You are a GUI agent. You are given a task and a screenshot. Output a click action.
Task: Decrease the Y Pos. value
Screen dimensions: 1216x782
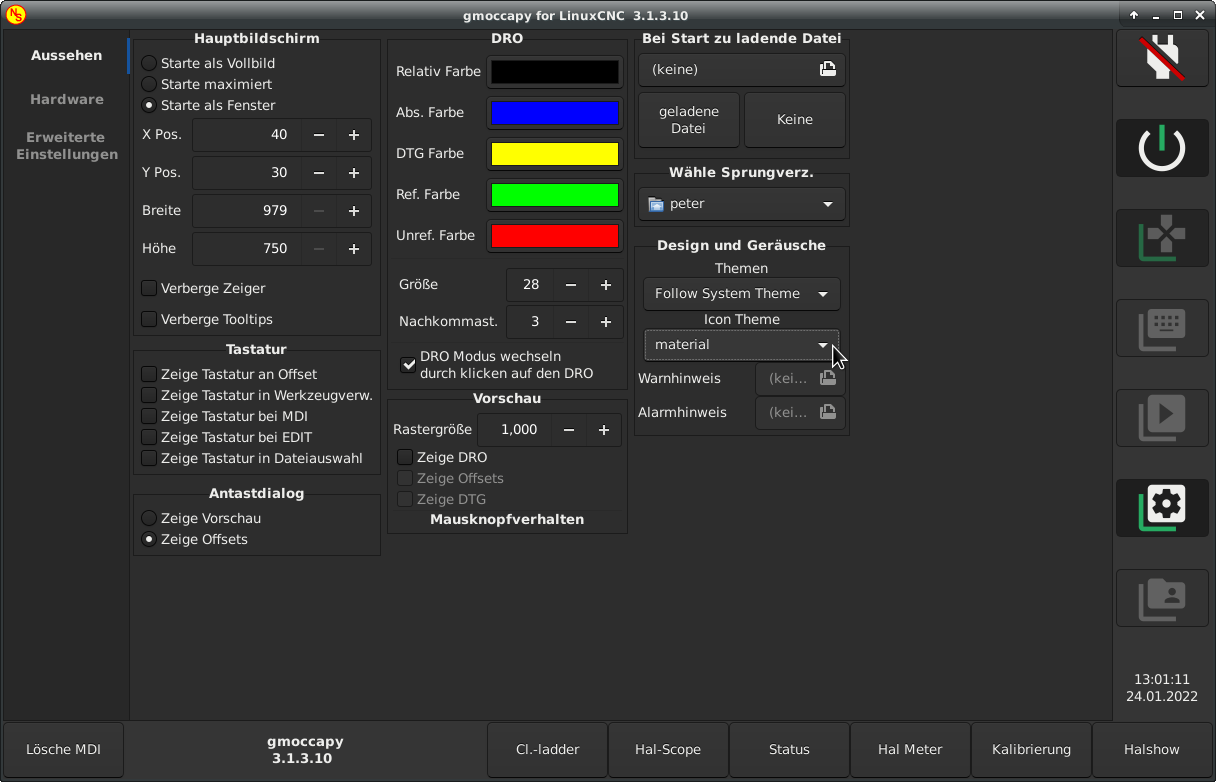point(319,173)
